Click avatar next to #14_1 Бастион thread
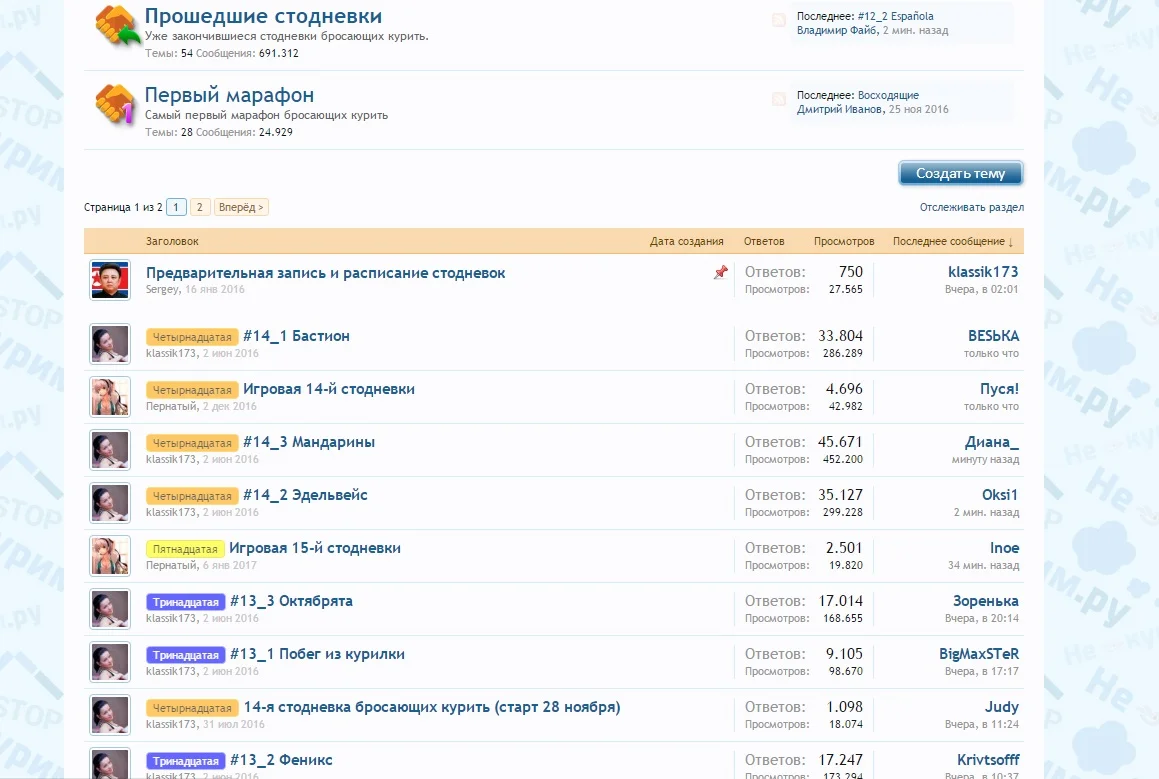 [110, 343]
